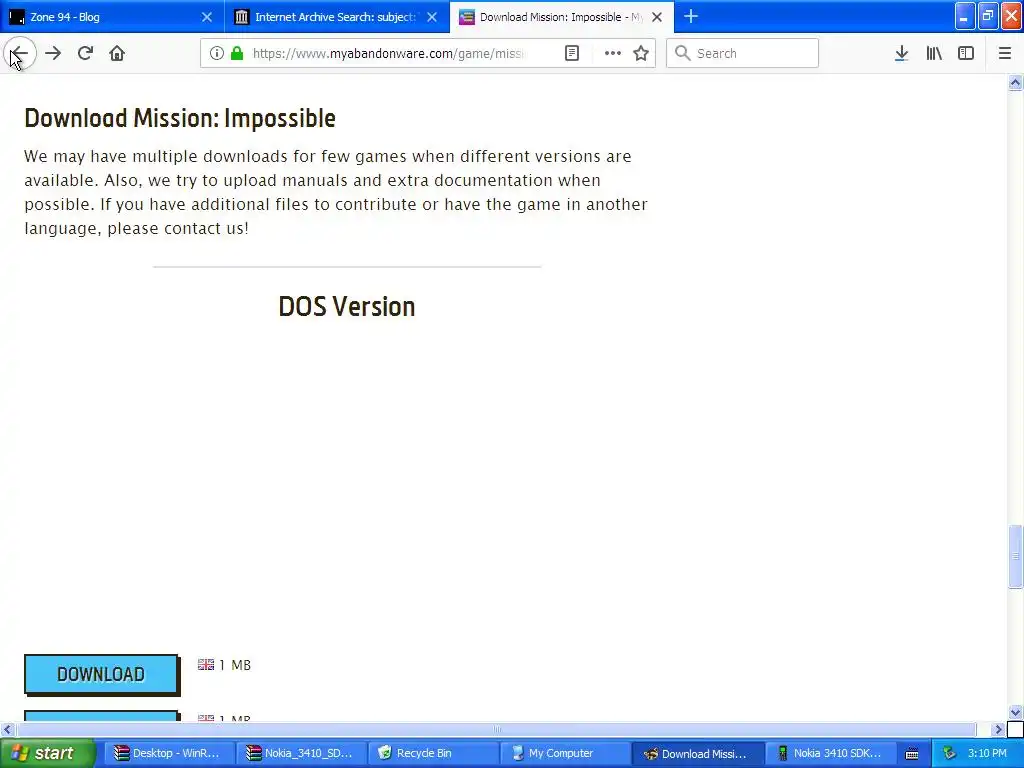The image size is (1024, 768).
Task: Close the Zone 94 - Blog tab
Action: tap(207, 17)
